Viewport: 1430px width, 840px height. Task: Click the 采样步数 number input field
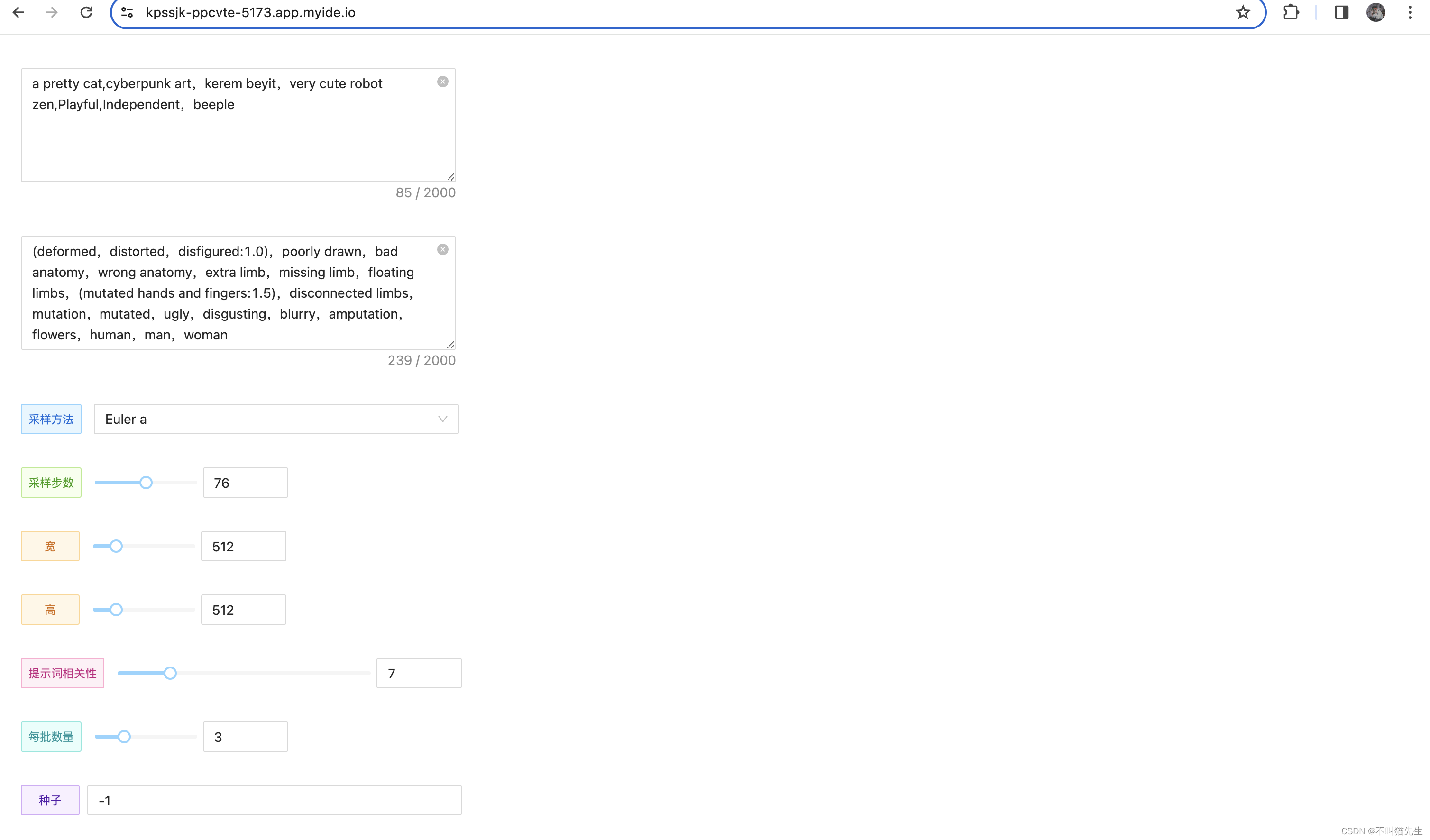(x=244, y=483)
